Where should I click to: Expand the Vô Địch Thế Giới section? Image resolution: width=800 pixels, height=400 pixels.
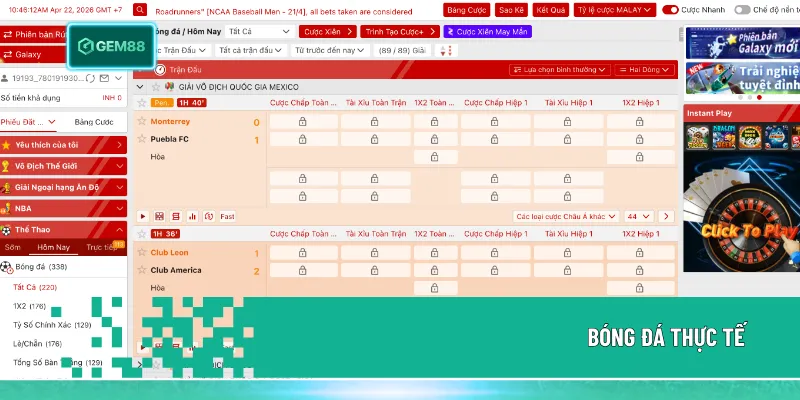tap(63, 166)
